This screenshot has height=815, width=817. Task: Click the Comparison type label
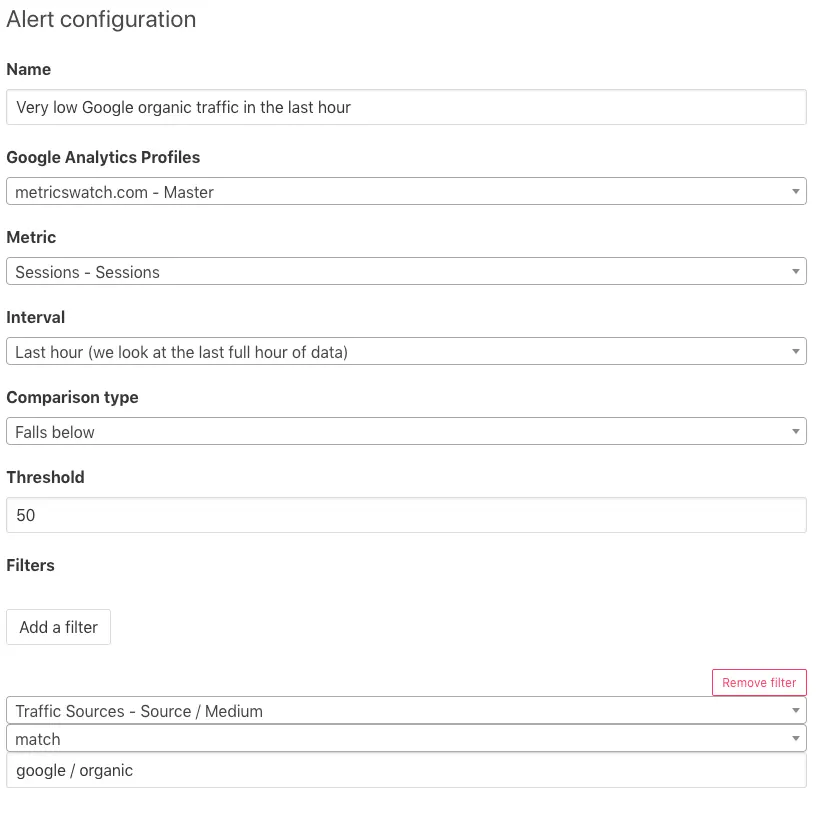coord(73,397)
